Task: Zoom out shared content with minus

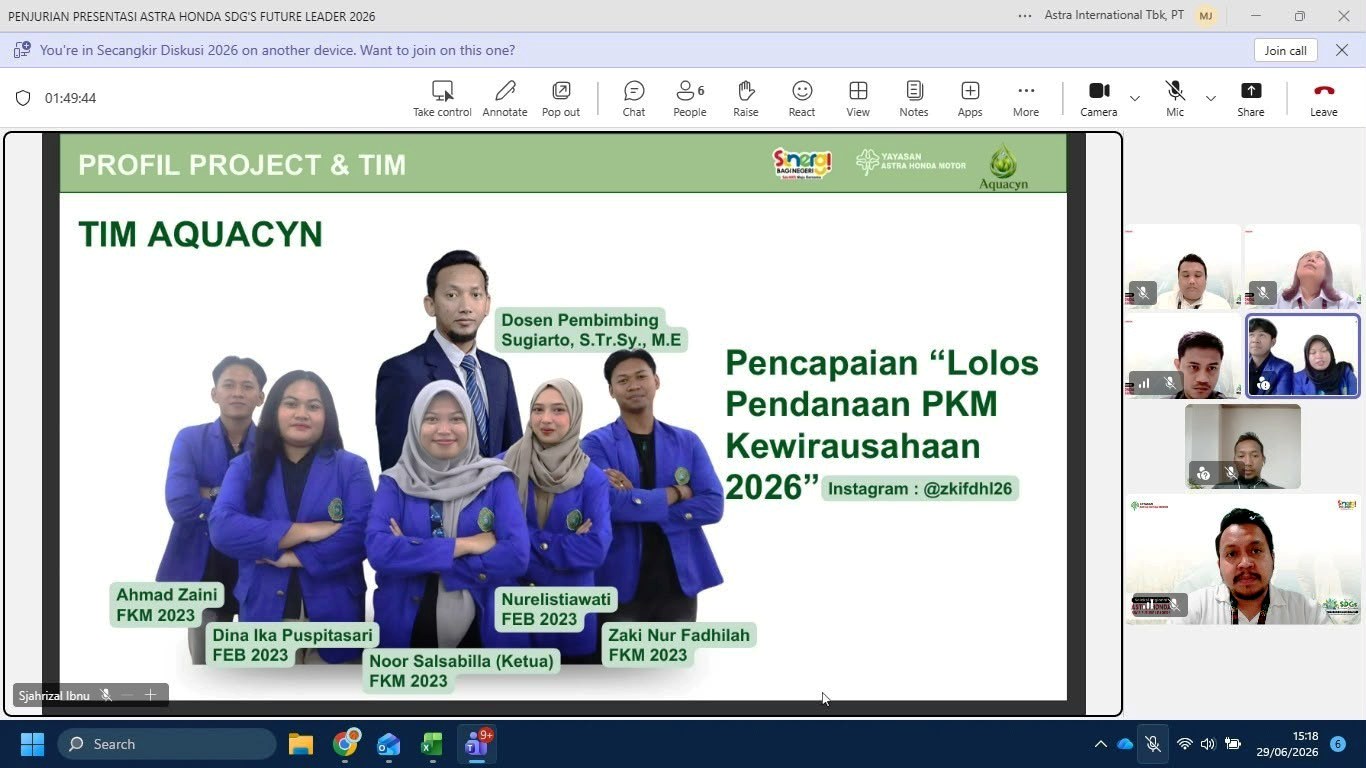Action: click(x=127, y=695)
